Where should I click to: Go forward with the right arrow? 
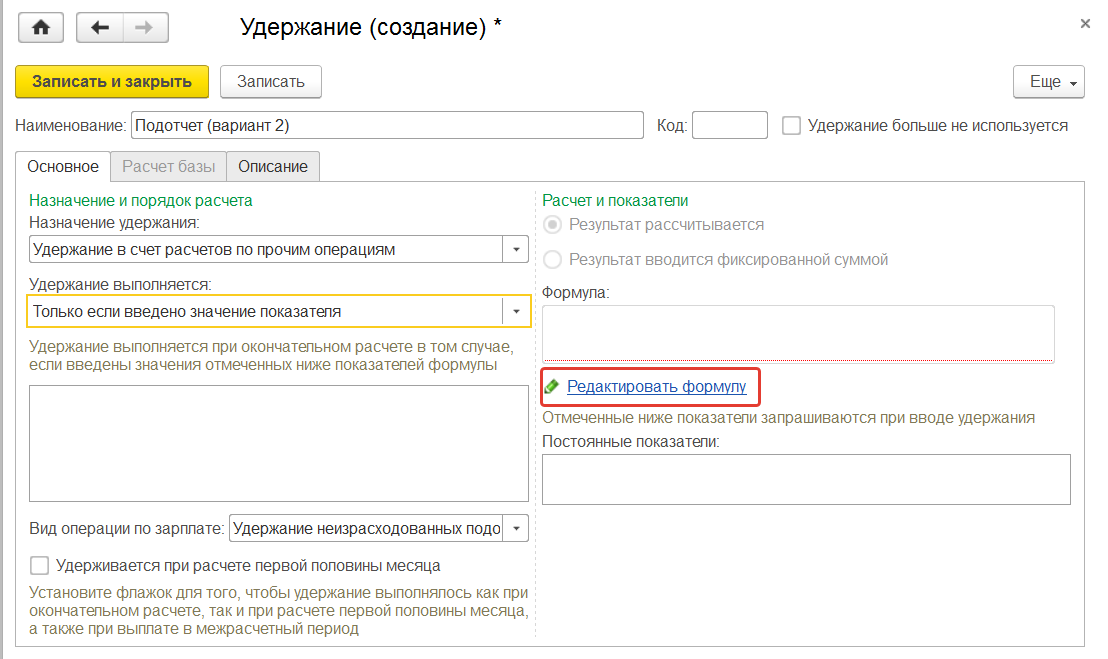pyautogui.click(x=145, y=27)
